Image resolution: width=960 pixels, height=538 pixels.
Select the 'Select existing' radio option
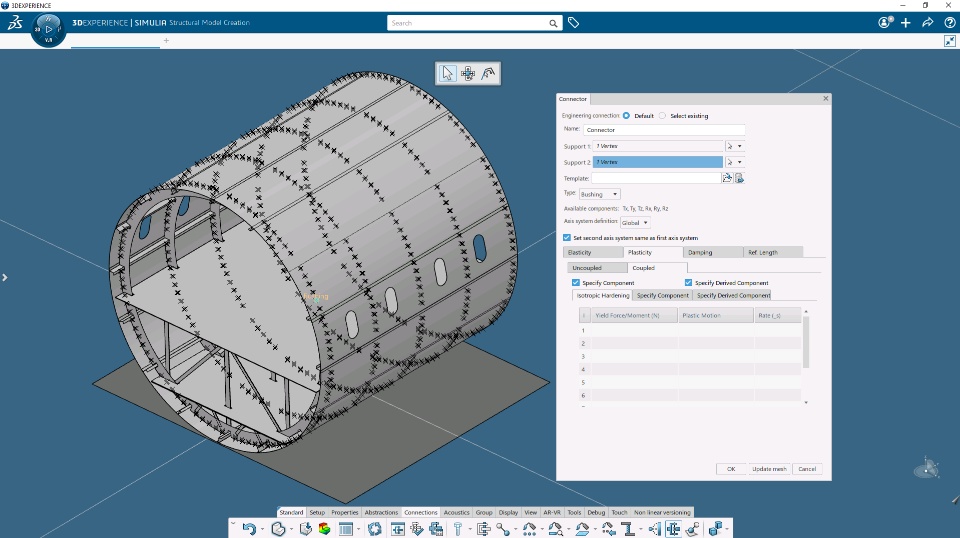662,116
